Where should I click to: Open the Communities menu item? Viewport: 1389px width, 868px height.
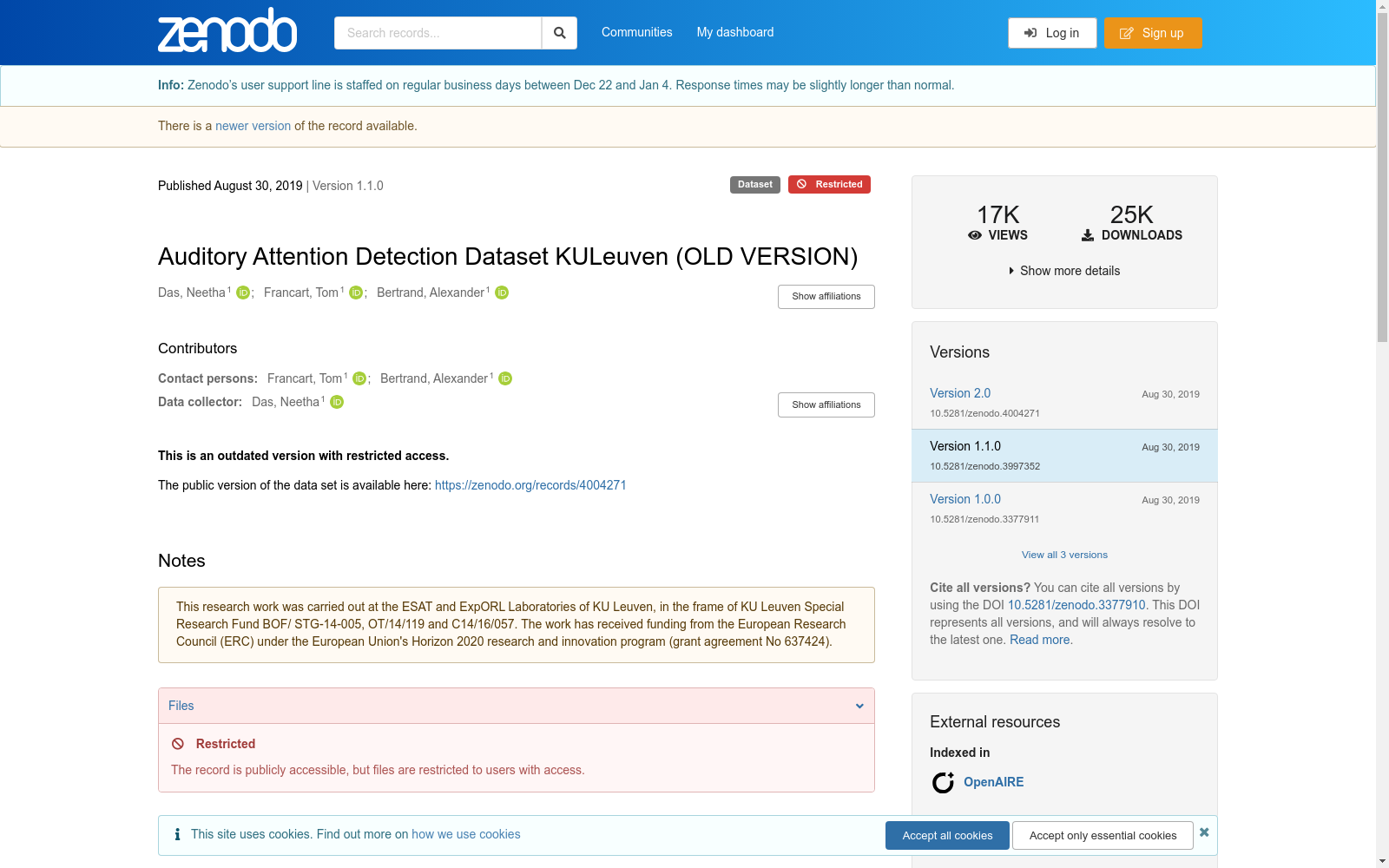pos(637,32)
